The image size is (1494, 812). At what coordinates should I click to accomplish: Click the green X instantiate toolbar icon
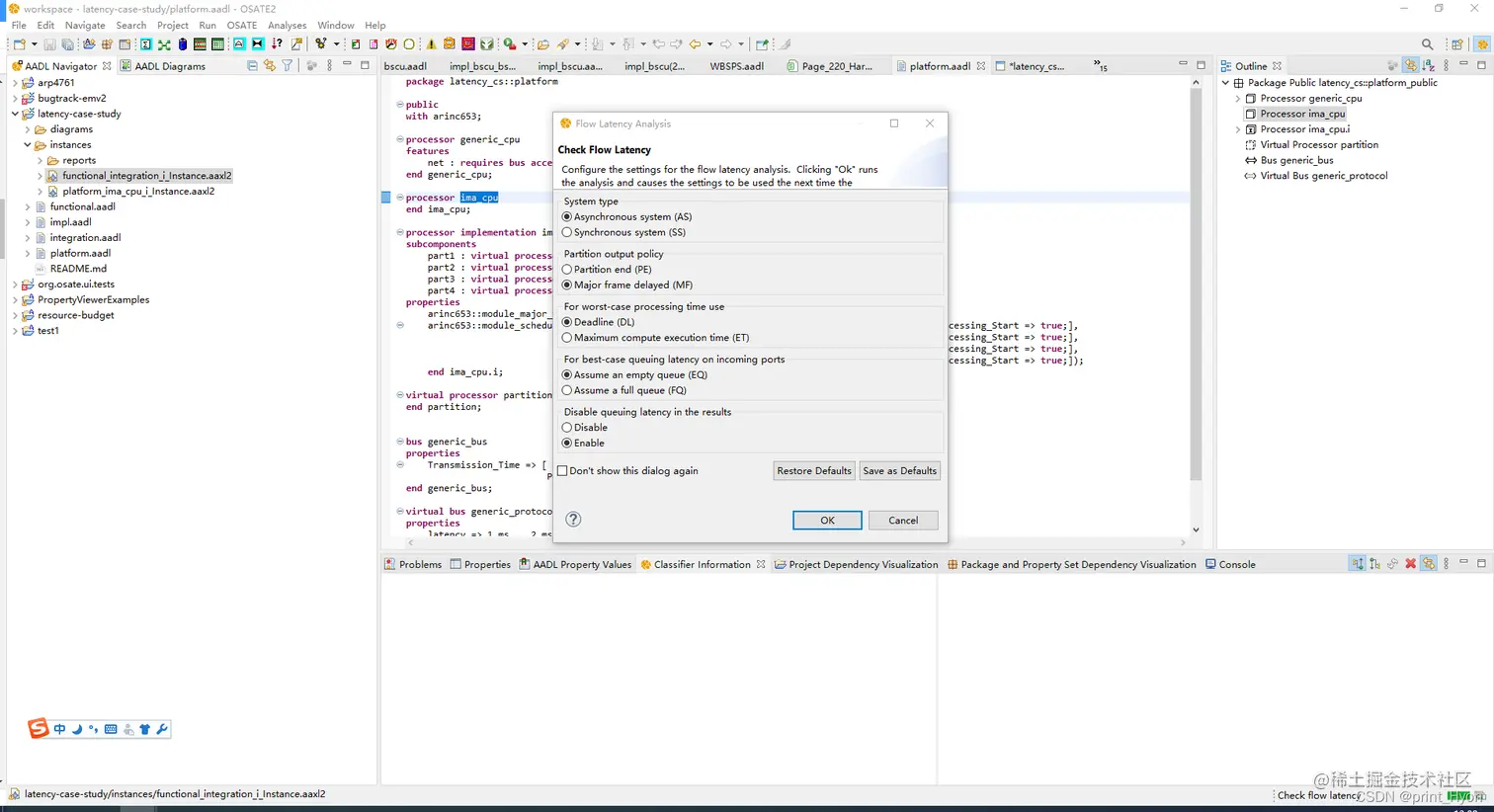click(x=164, y=44)
